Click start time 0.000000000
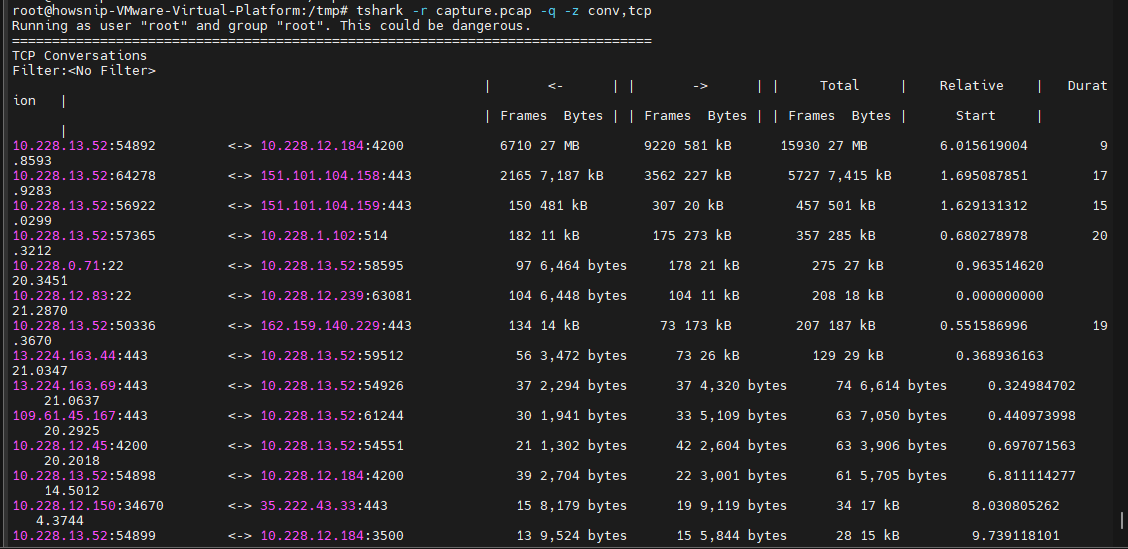 [x=1000, y=296]
